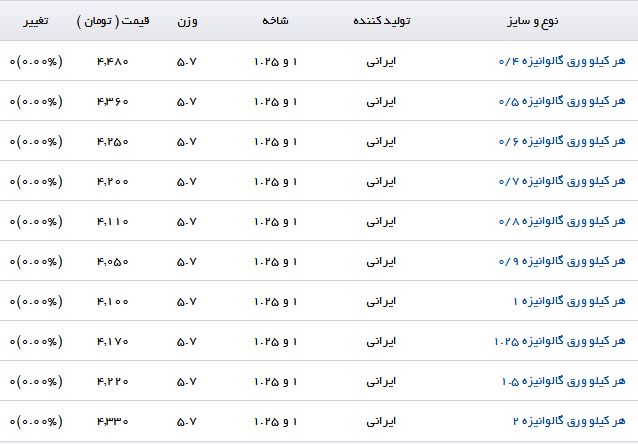Open link هر کیلو ورق گالوانیزه ۰/۸
The width and height of the screenshot is (638, 444).
click(x=562, y=221)
